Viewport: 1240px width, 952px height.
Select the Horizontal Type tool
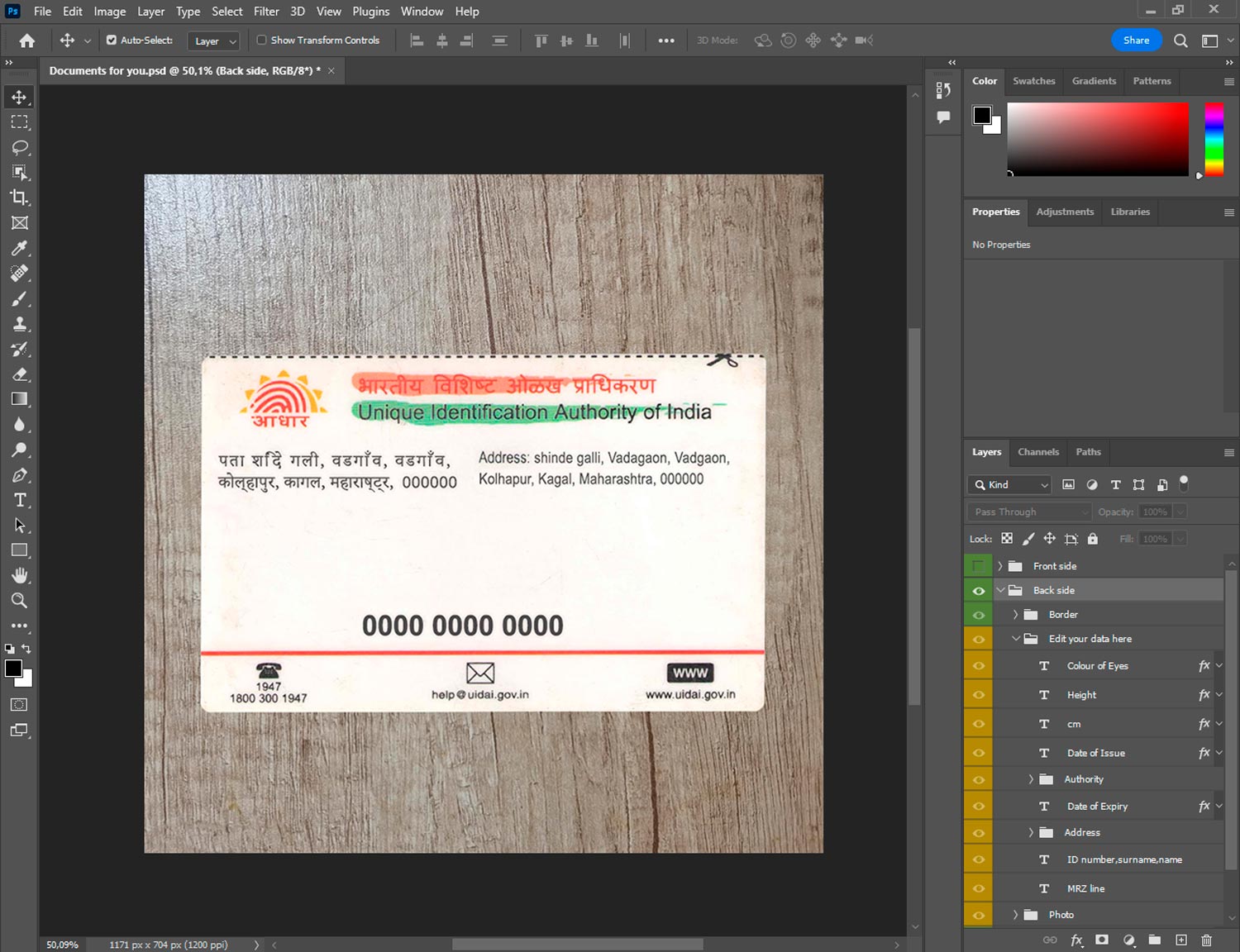19,500
